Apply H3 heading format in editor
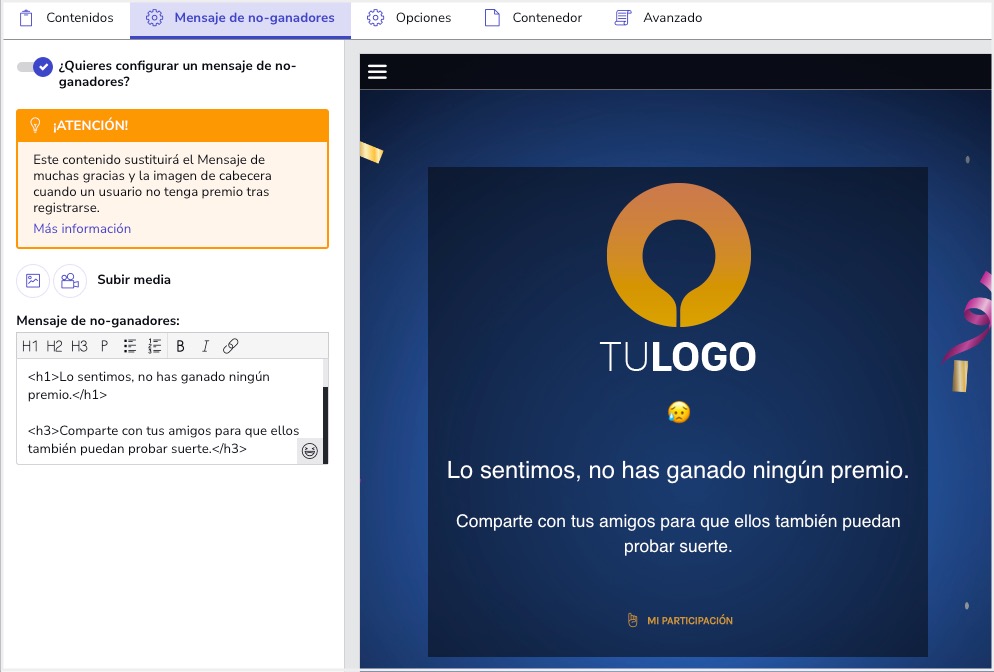The height and width of the screenshot is (672, 994). (79, 346)
